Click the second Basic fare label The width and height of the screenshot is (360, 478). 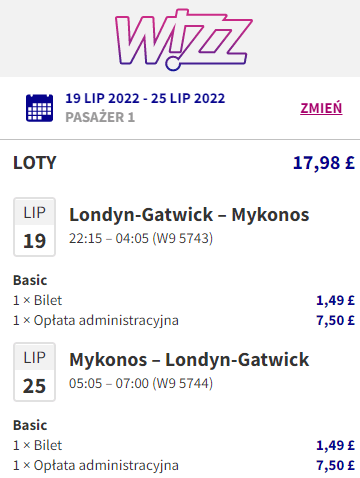(30, 425)
